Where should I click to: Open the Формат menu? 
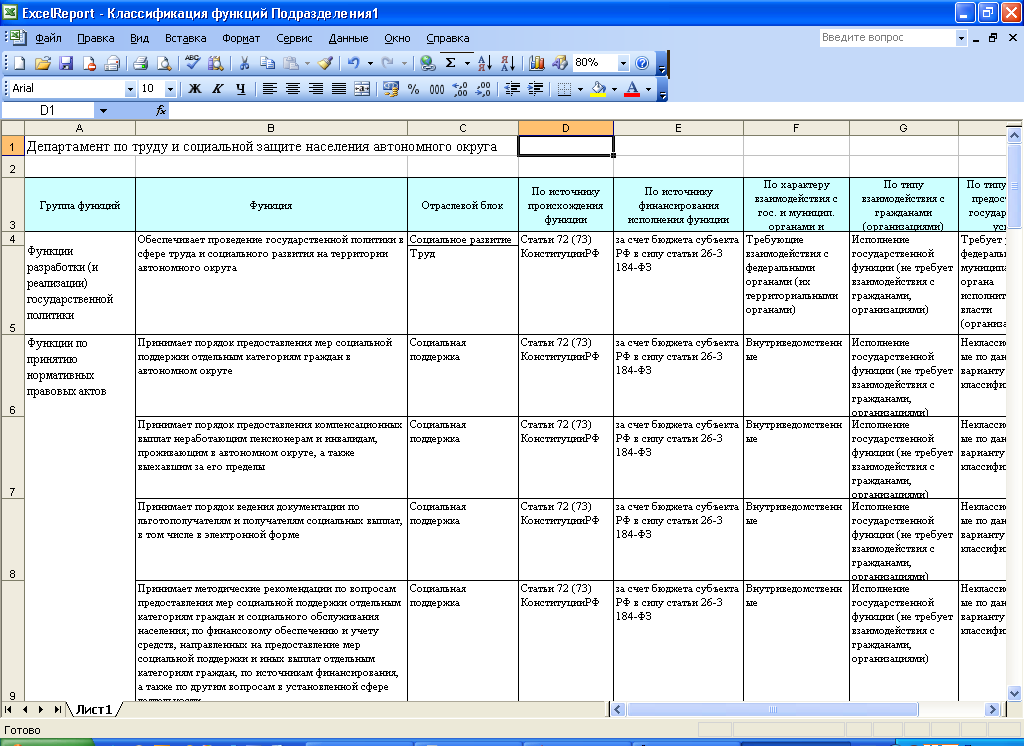(241, 38)
